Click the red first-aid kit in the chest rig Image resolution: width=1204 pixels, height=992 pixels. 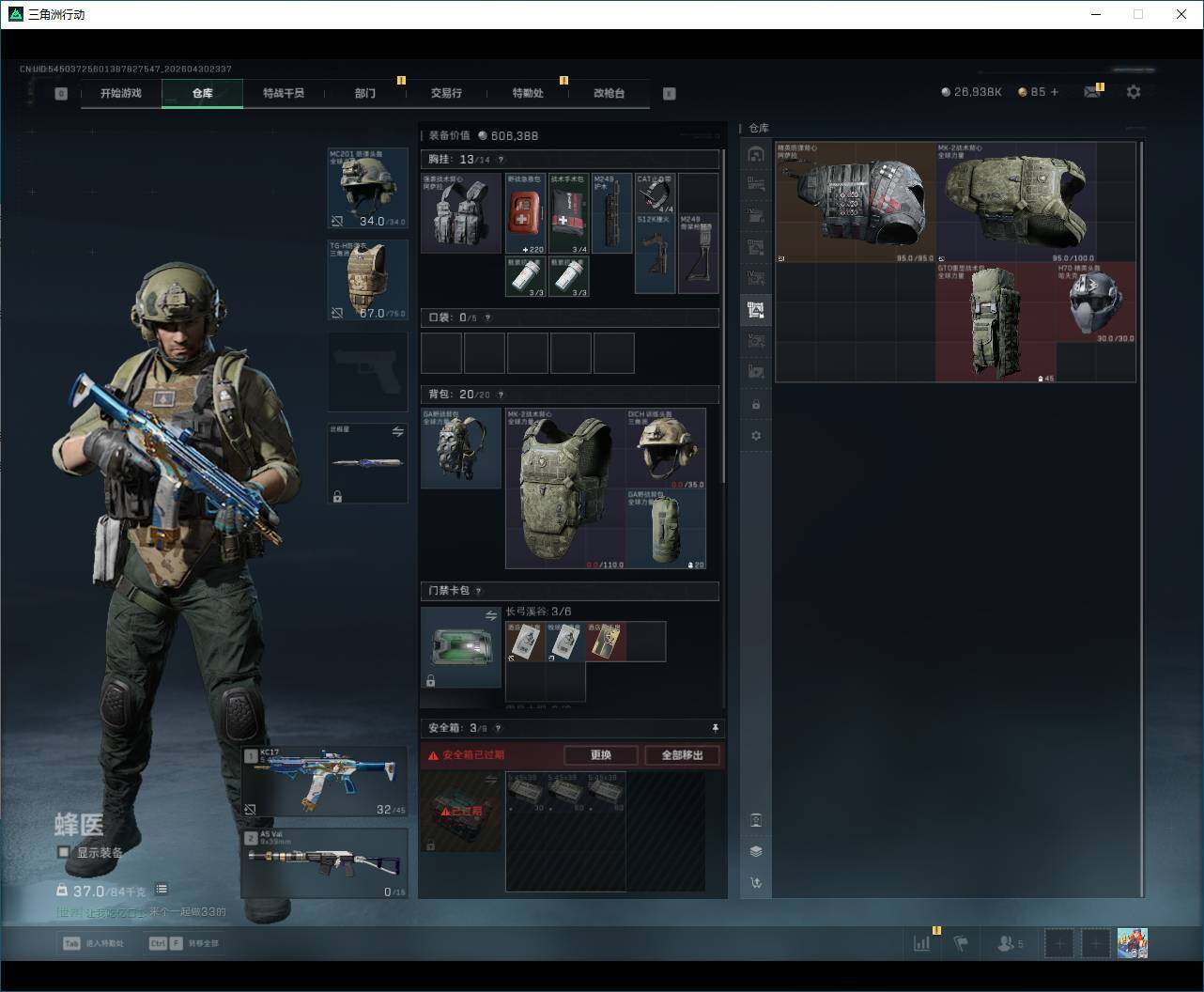pyautogui.click(x=526, y=213)
